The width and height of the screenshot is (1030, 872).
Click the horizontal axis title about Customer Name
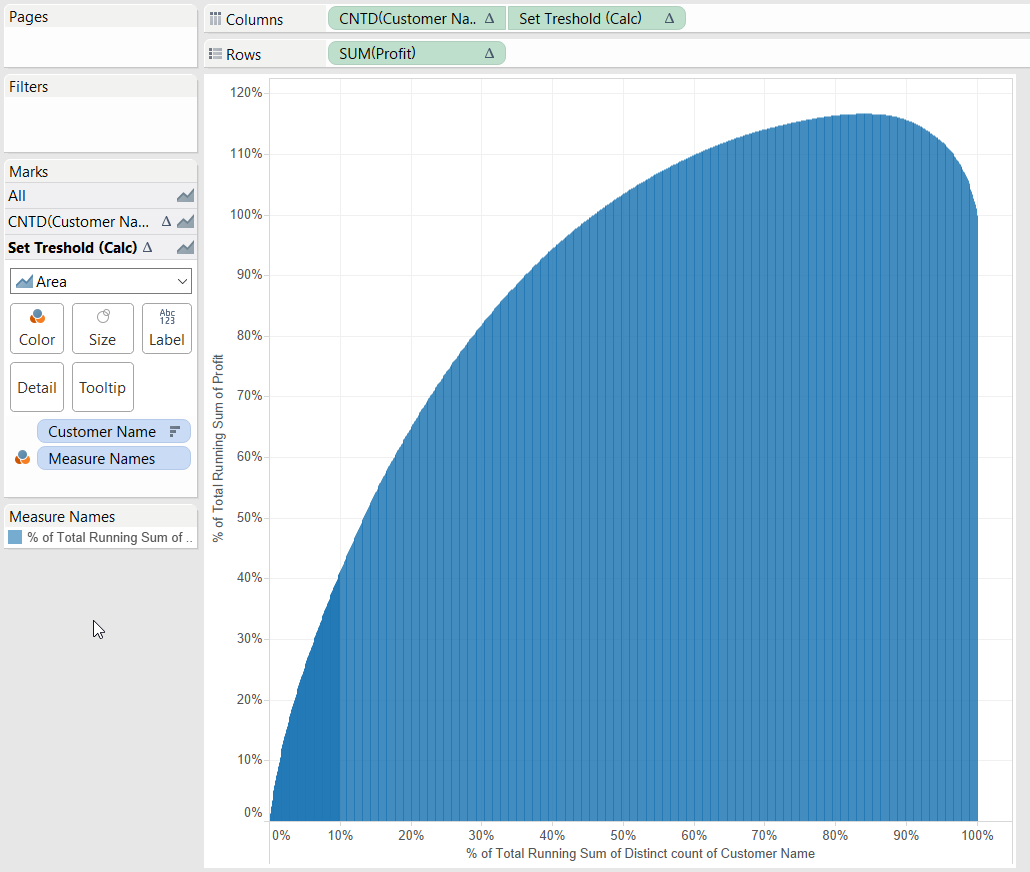click(640, 853)
